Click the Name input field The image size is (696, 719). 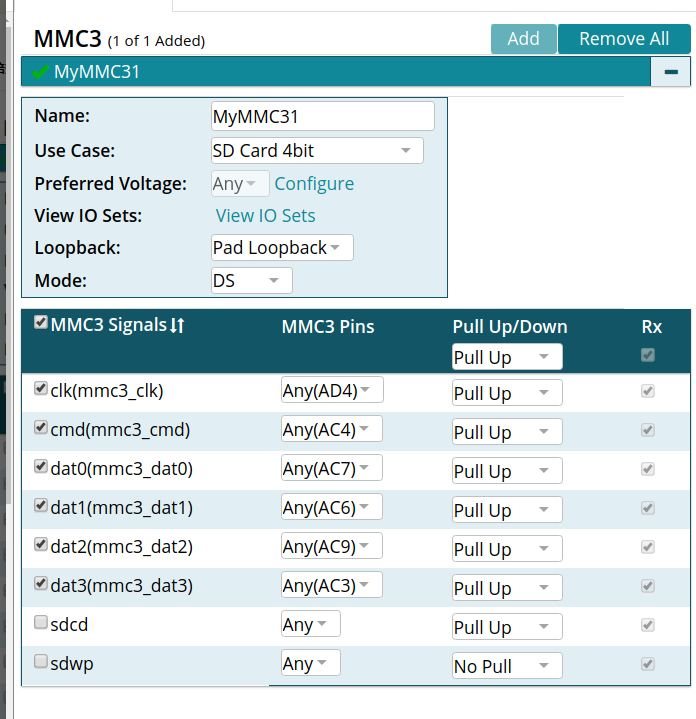323,116
